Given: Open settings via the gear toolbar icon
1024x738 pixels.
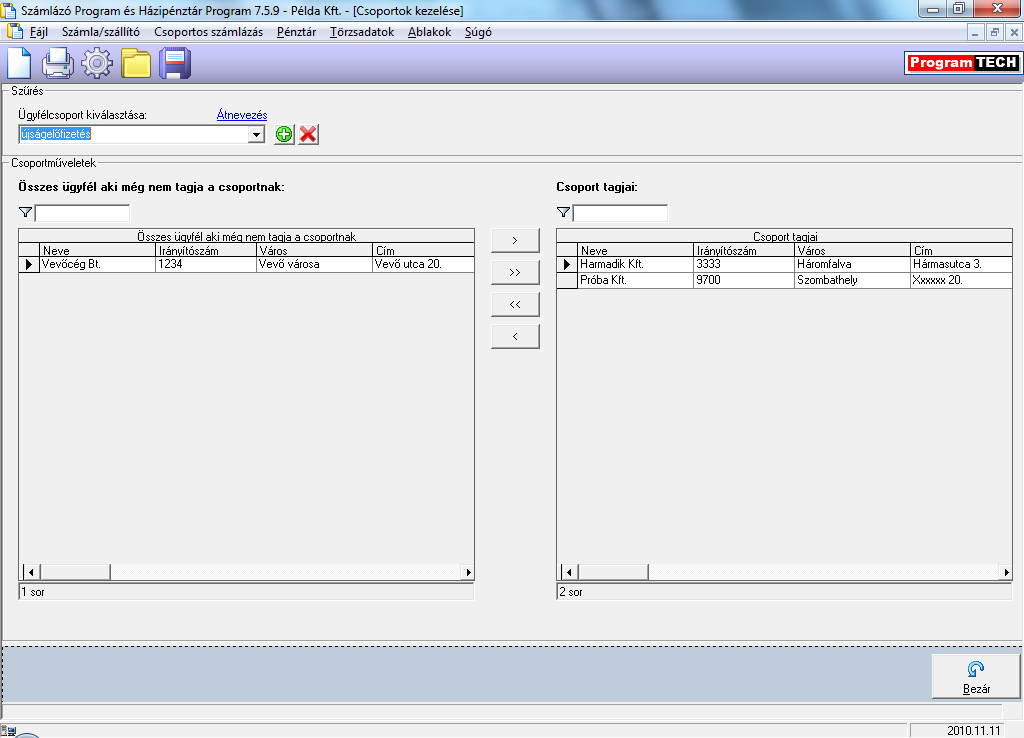Looking at the screenshot, I should click(x=97, y=64).
